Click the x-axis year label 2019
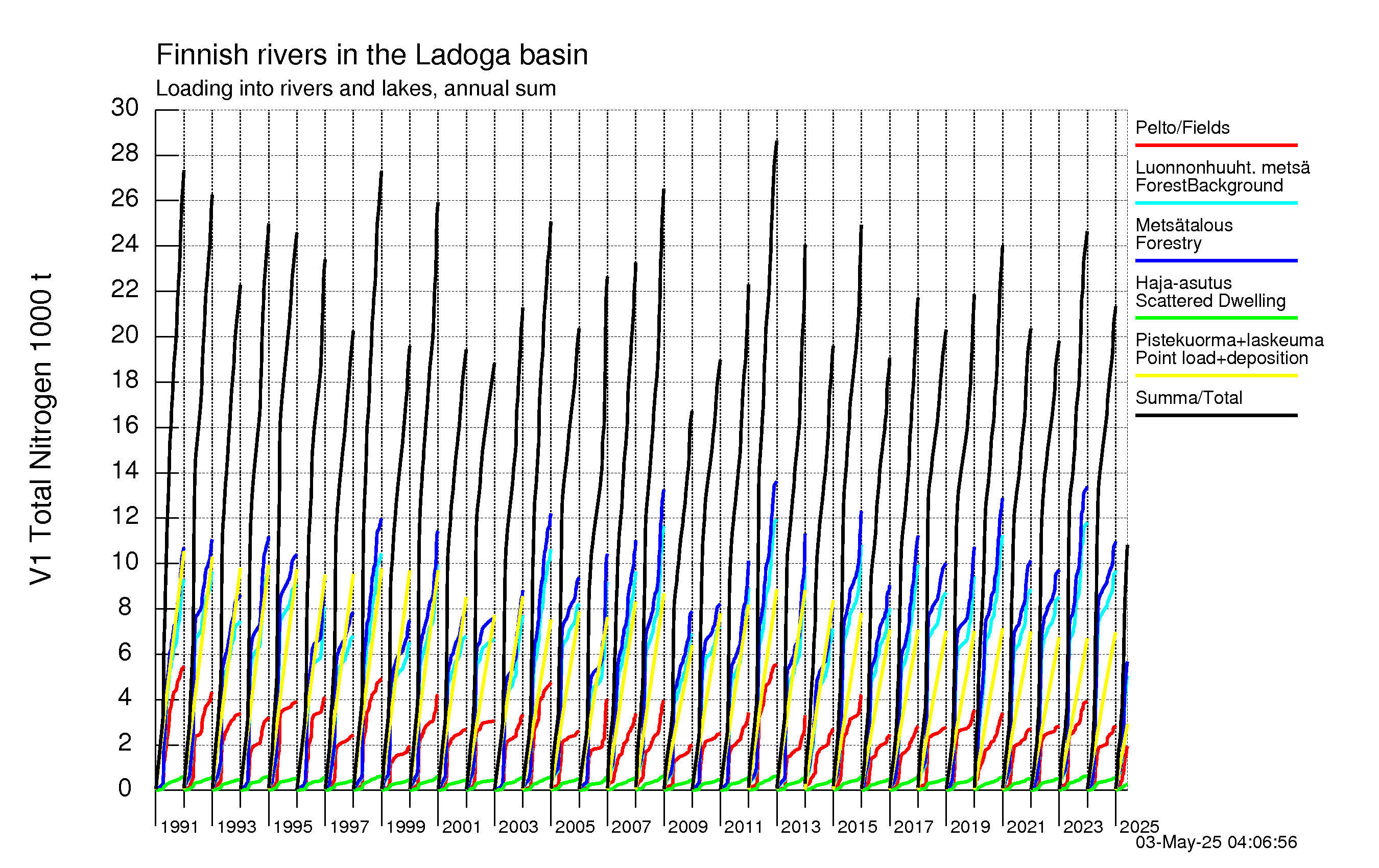Screen dimensions: 1379x868 click(970, 827)
